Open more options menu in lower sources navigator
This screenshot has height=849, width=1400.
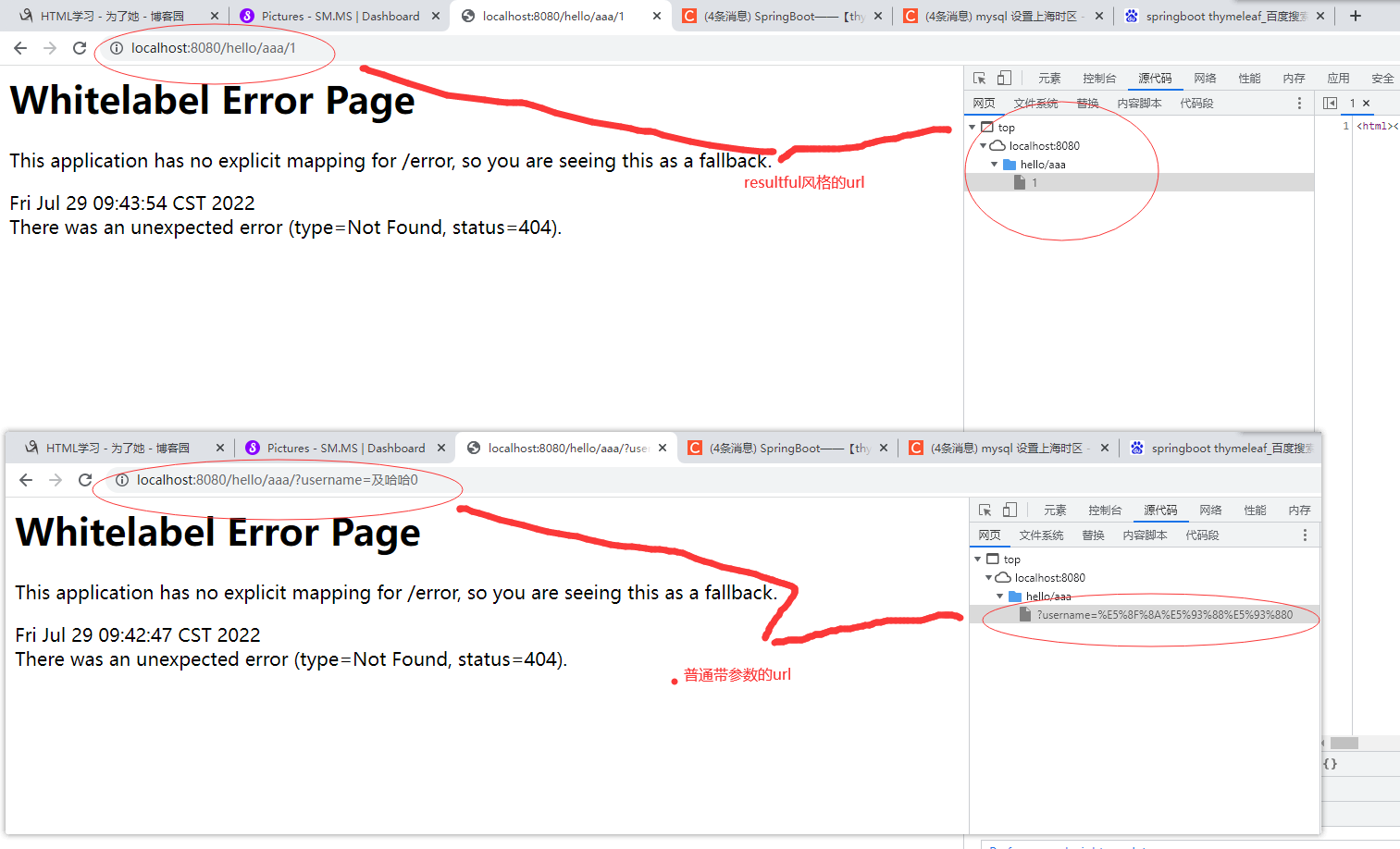(1305, 535)
